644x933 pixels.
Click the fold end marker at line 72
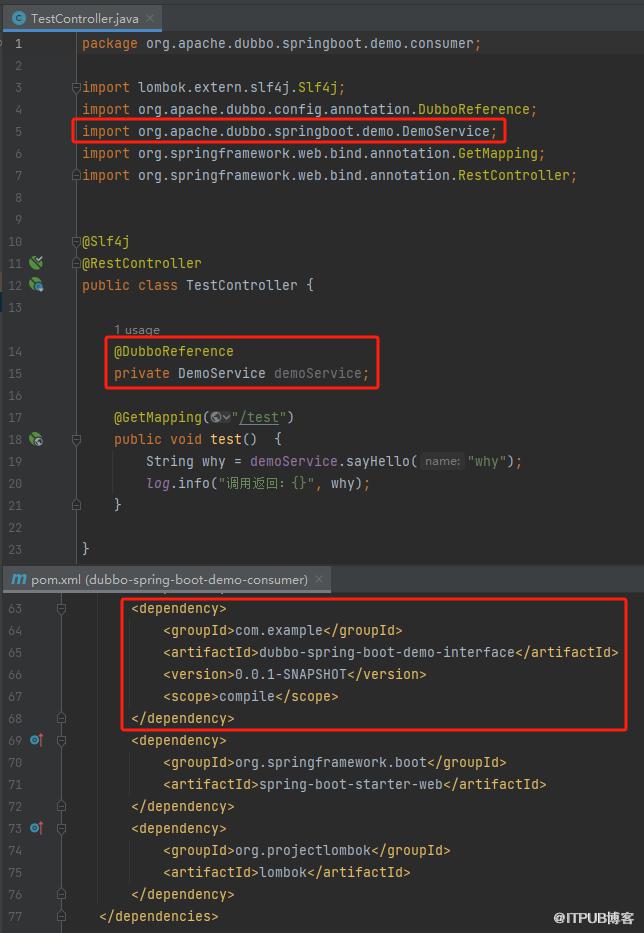coord(61,807)
